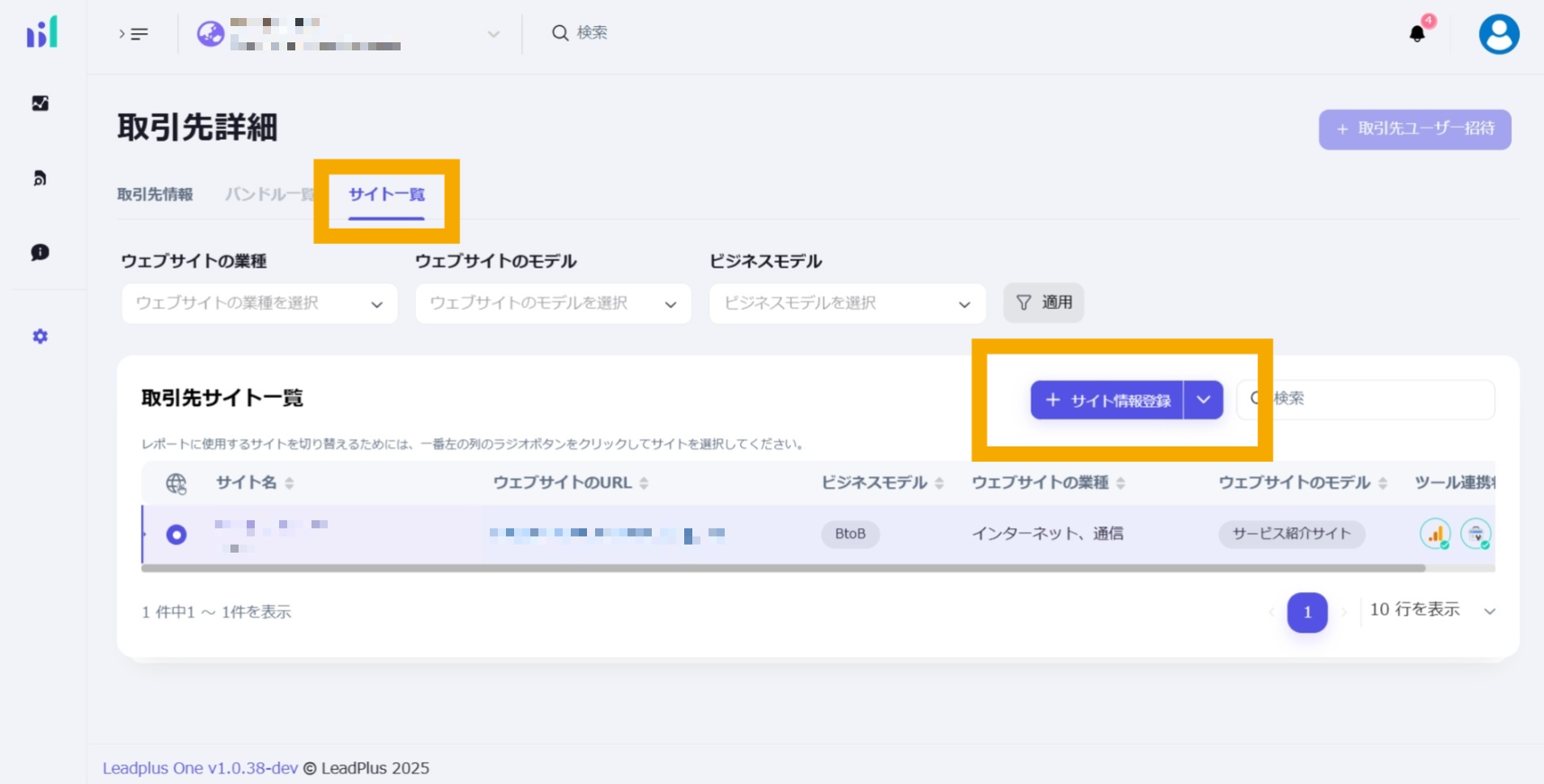1544x784 pixels.
Task: Open the settings gear in sidebar
Action: click(x=41, y=337)
